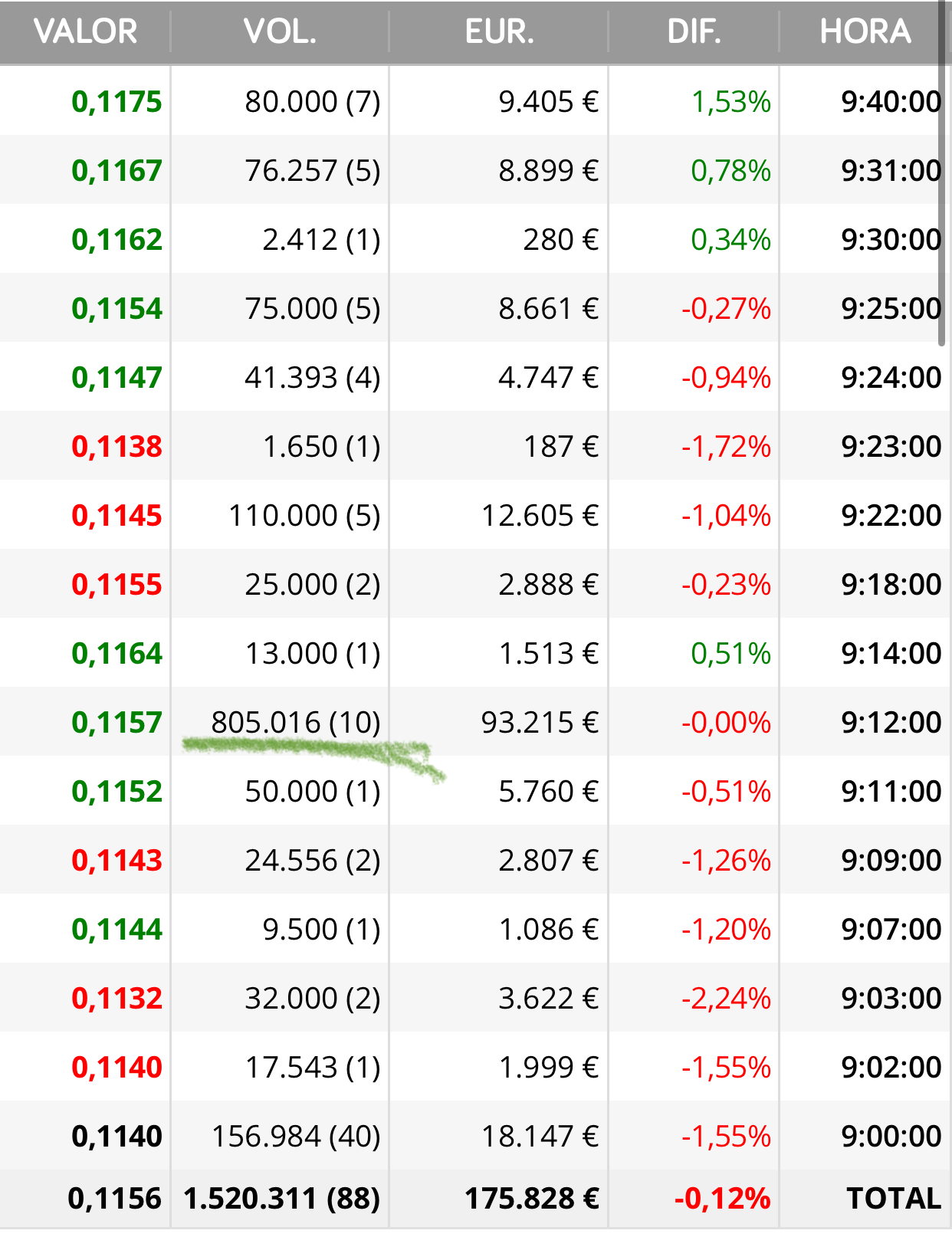Select the red 0,1138 price value
This screenshot has height=1237, width=952.
(117, 447)
